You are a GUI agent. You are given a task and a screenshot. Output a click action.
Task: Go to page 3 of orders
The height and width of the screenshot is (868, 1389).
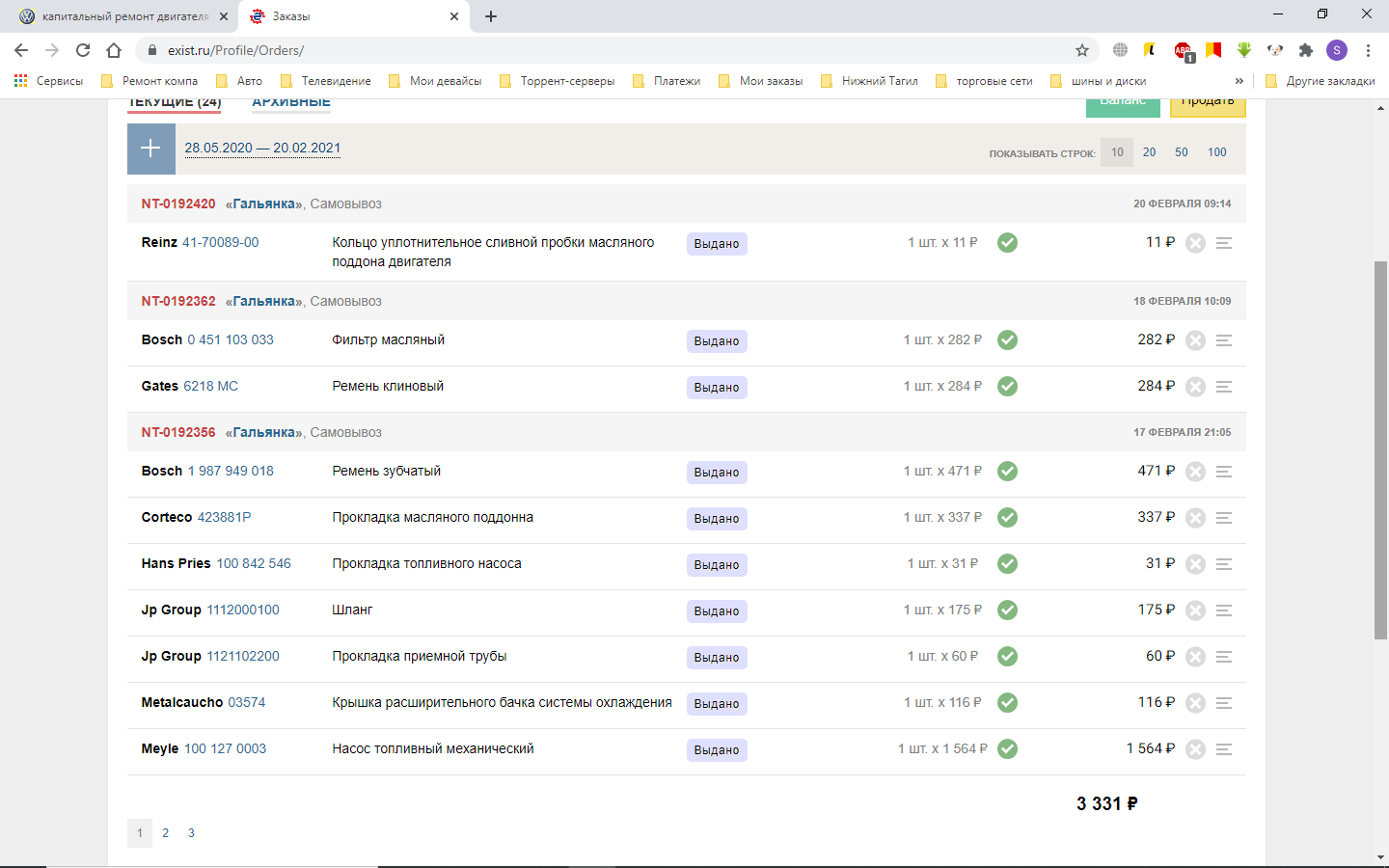191,833
